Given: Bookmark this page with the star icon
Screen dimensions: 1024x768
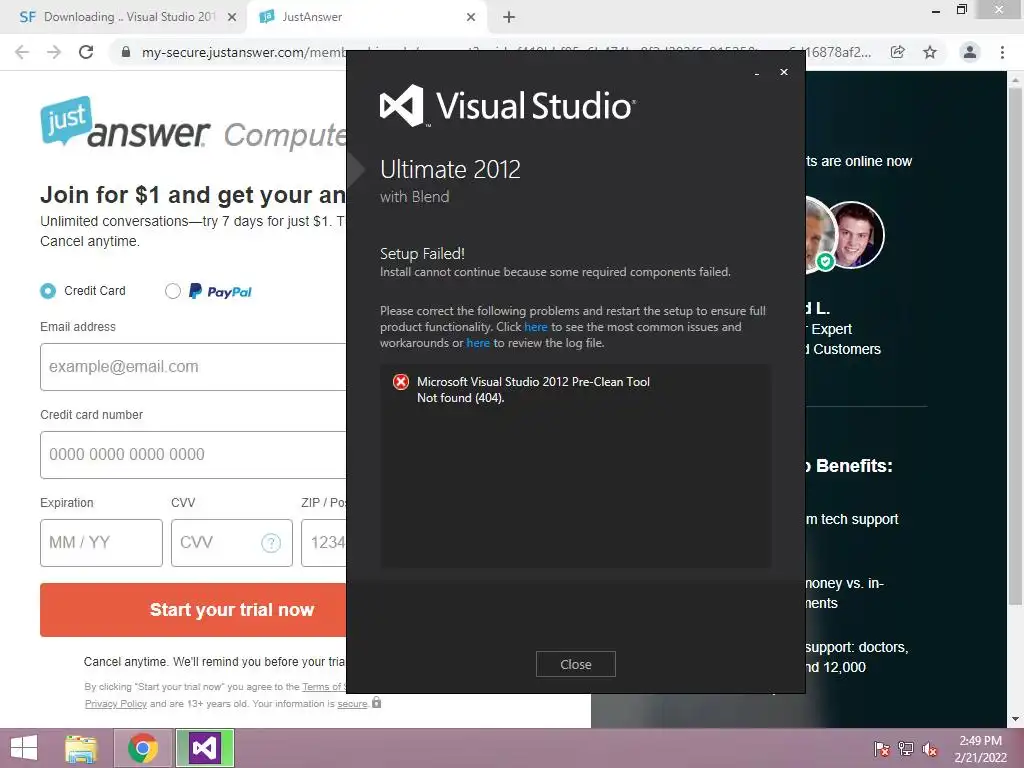Looking at the screenshot, I should pyautogui.click(x=930, y=52).
